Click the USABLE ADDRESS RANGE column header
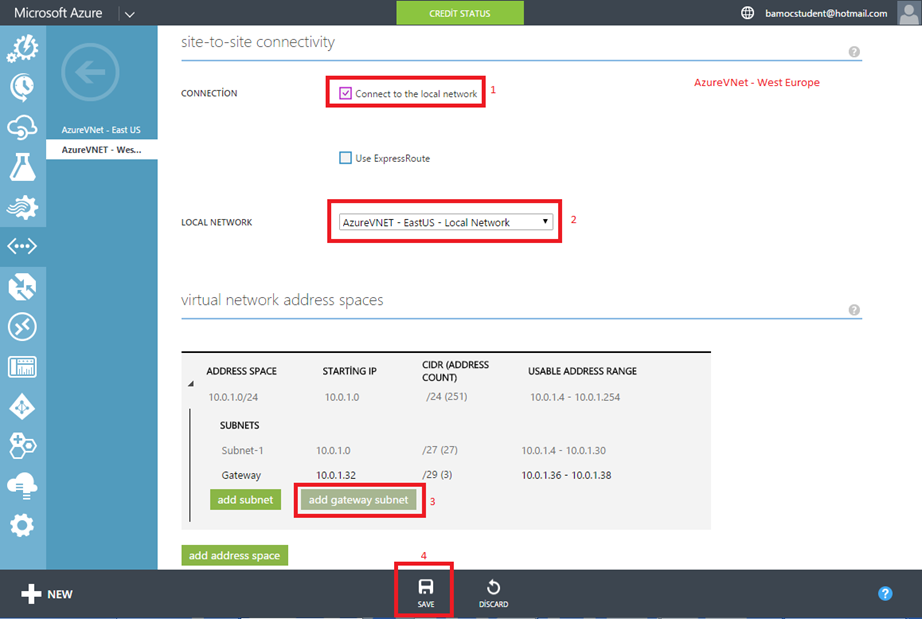 click(582, 371)
